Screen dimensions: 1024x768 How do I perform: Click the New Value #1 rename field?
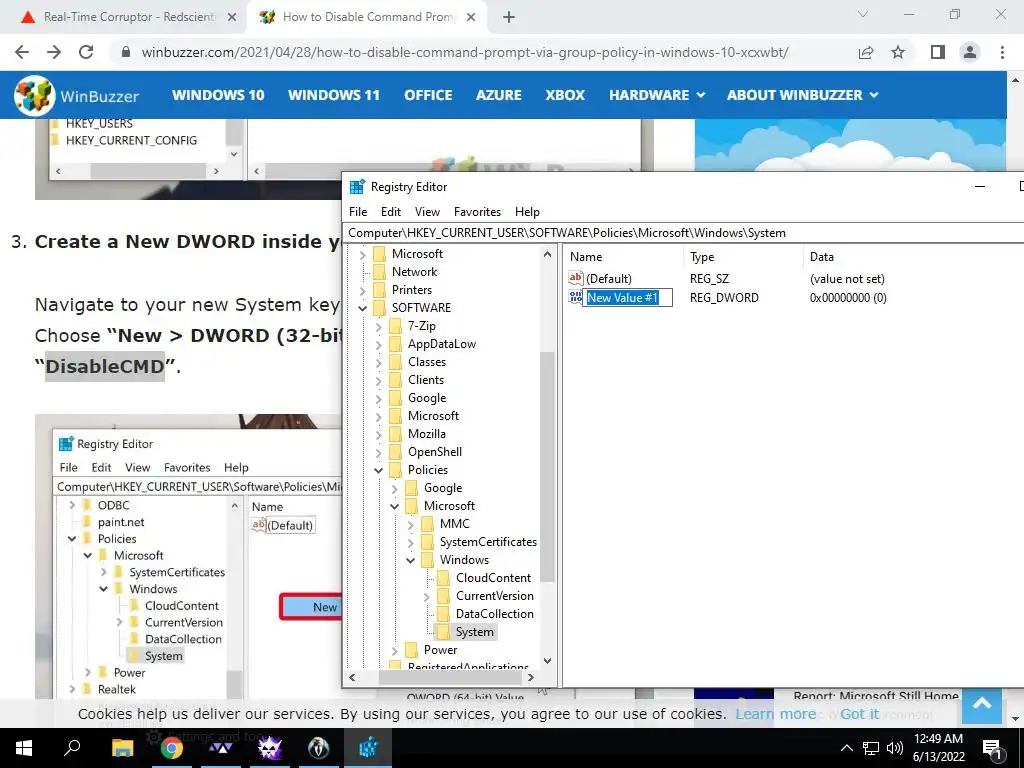(x=628, y=298)
